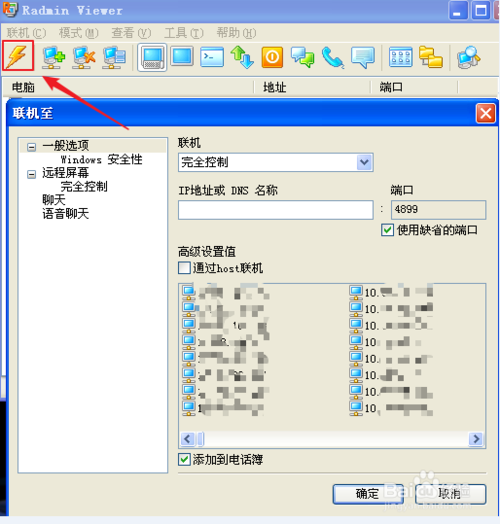Viewport: 500px width, 524px height.
Task: Click the 端口 column header
Action: [x=414, y=87]
